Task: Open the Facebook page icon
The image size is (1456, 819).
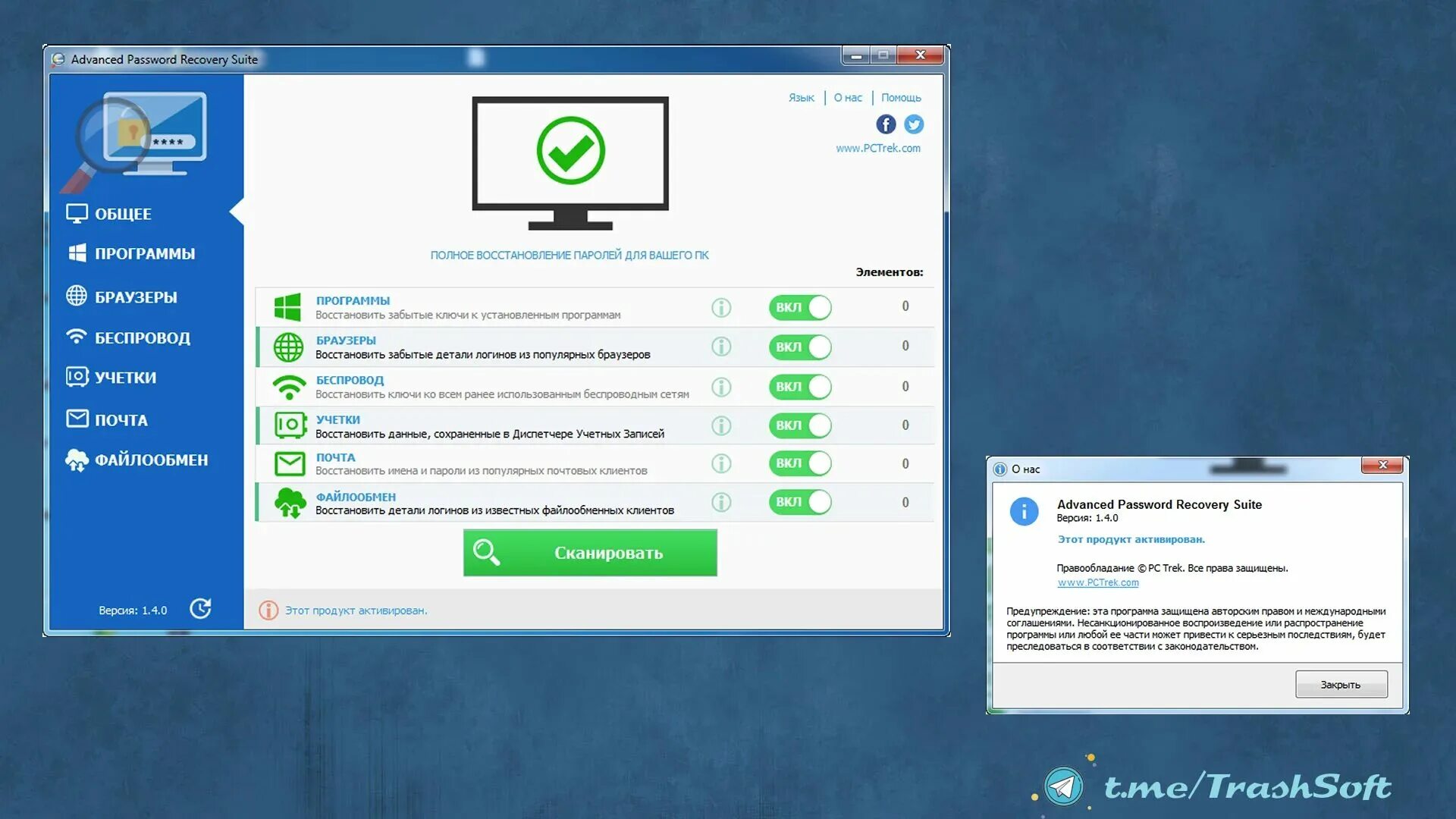Action: (x=885, y=124)
